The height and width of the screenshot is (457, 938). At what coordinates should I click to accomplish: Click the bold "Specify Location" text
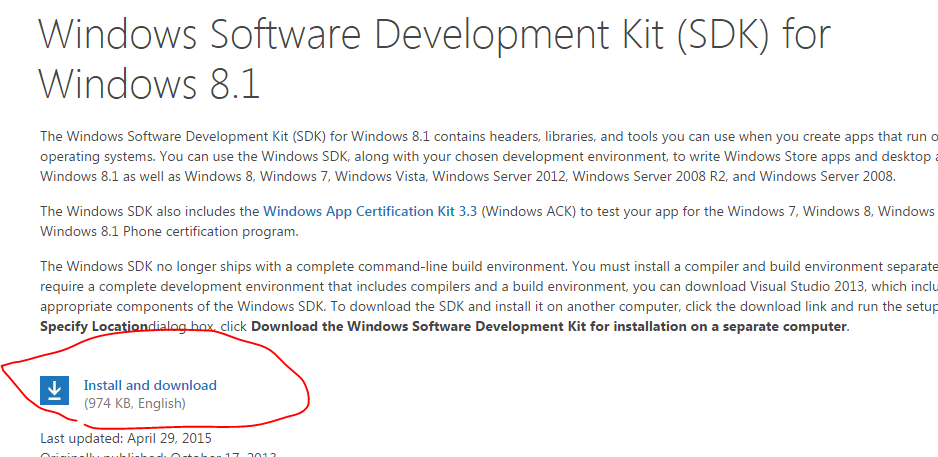tap(94, 327)
